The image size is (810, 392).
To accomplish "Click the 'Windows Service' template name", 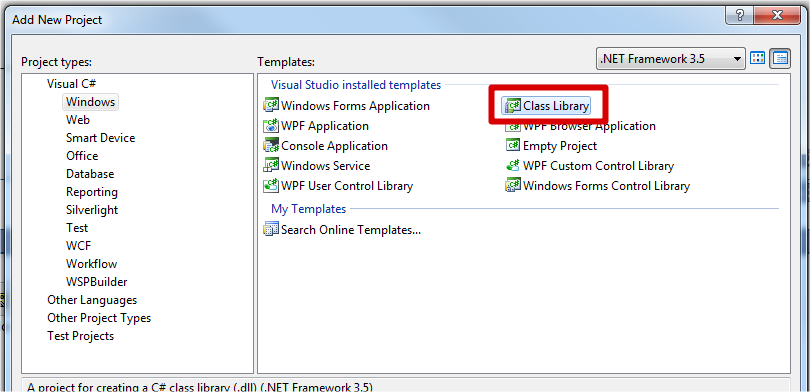I will click(325, 166).
